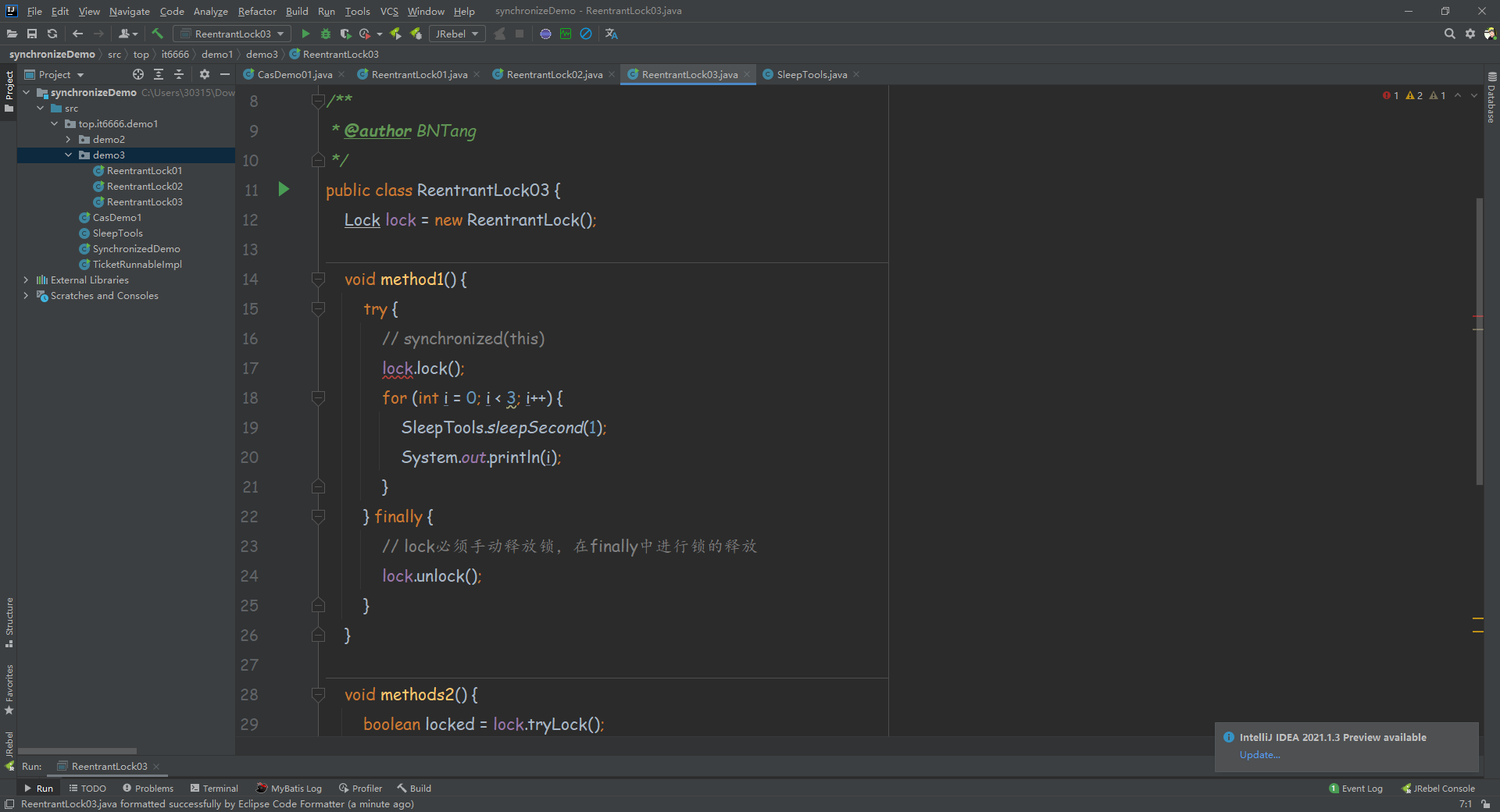The height and width of the screenshot is (812, 1500).
Task: Collapse all in Project panel
Action: (179, 74)
